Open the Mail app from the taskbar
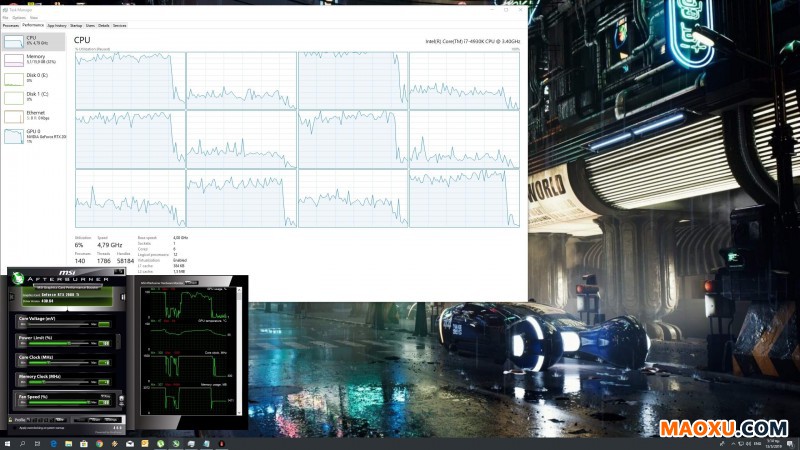Screen dimensions: 800x450 130,444
